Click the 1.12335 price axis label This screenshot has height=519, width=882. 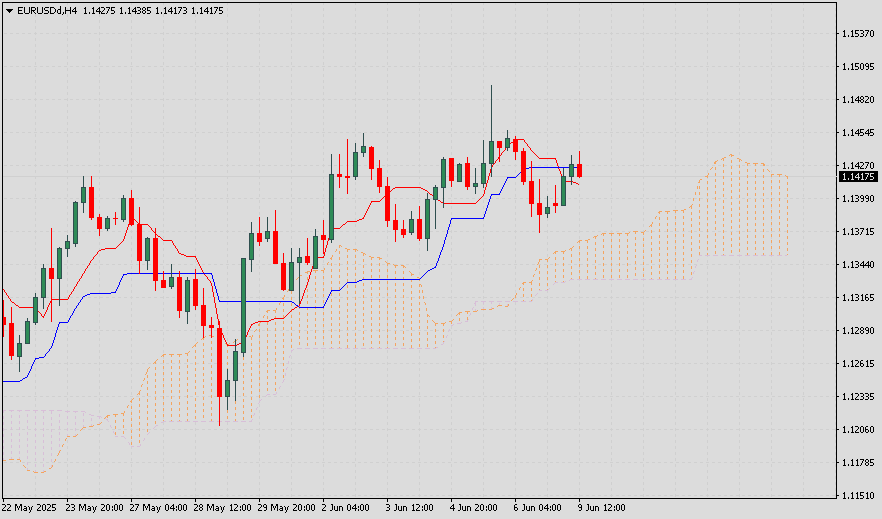(858, 396)
